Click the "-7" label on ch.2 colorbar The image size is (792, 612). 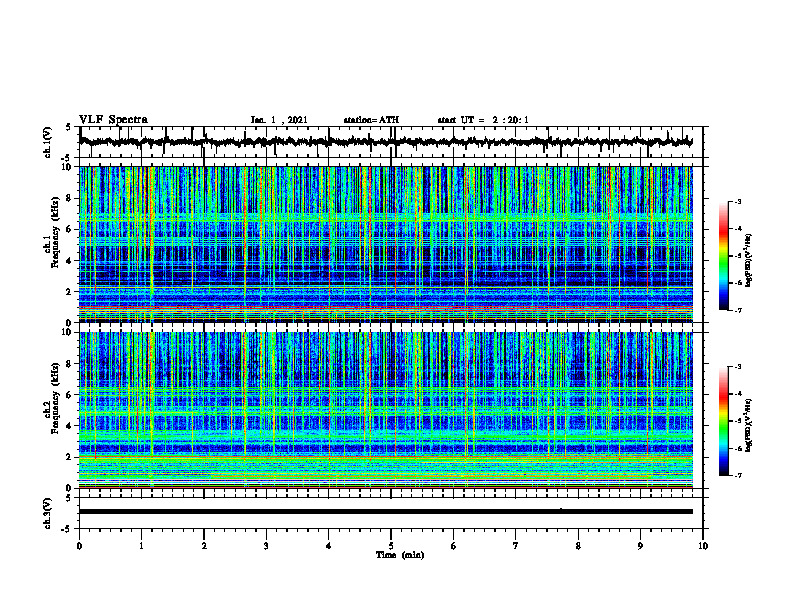pos(738,475)
